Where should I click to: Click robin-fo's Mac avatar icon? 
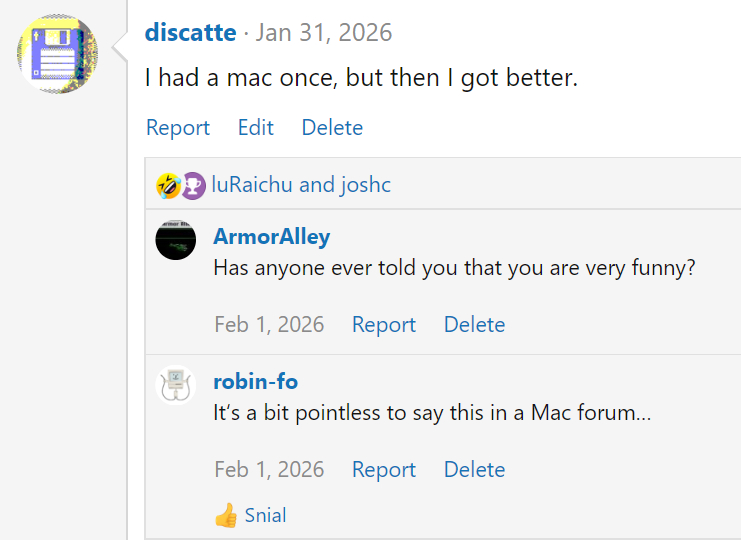176,385
